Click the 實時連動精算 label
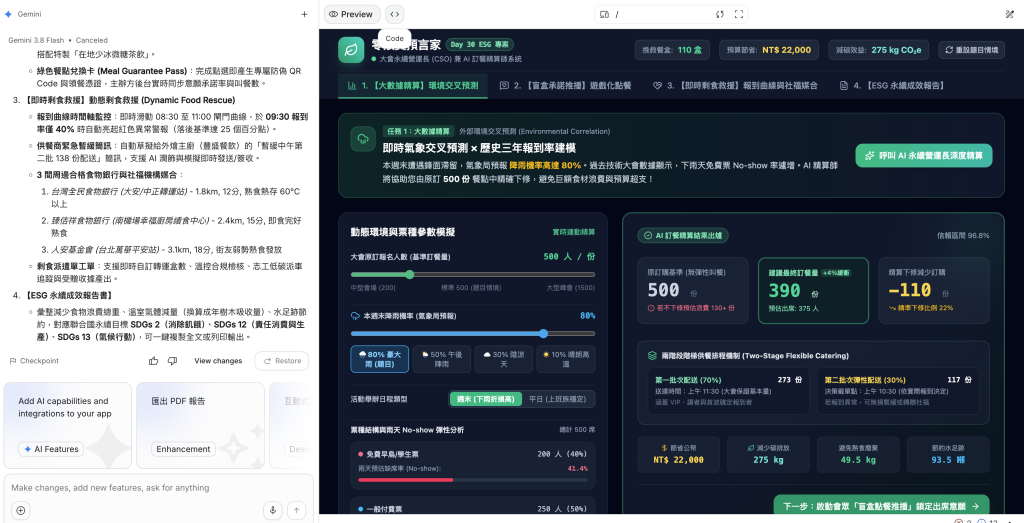Screen dimensions: 1024x523 coord(574,232)
